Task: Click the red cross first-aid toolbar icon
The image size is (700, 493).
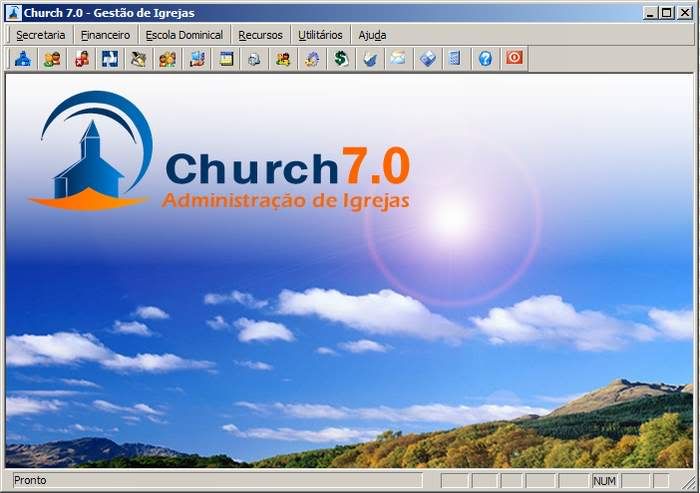Action: 81,59
